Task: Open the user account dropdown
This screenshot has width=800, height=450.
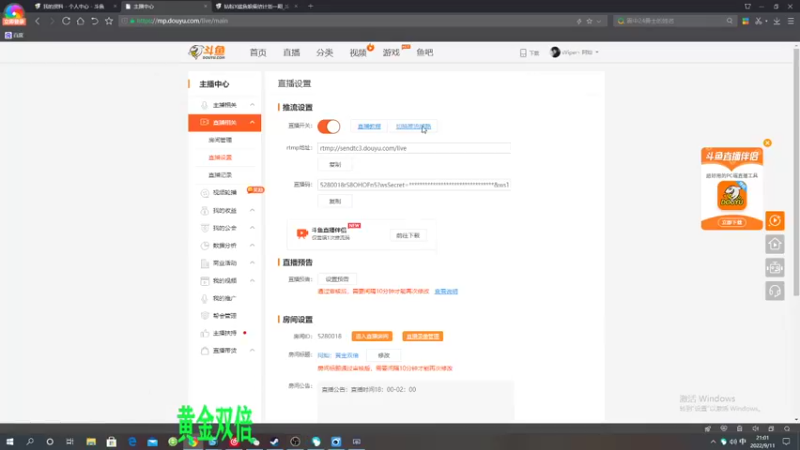Action: point(574,52)
